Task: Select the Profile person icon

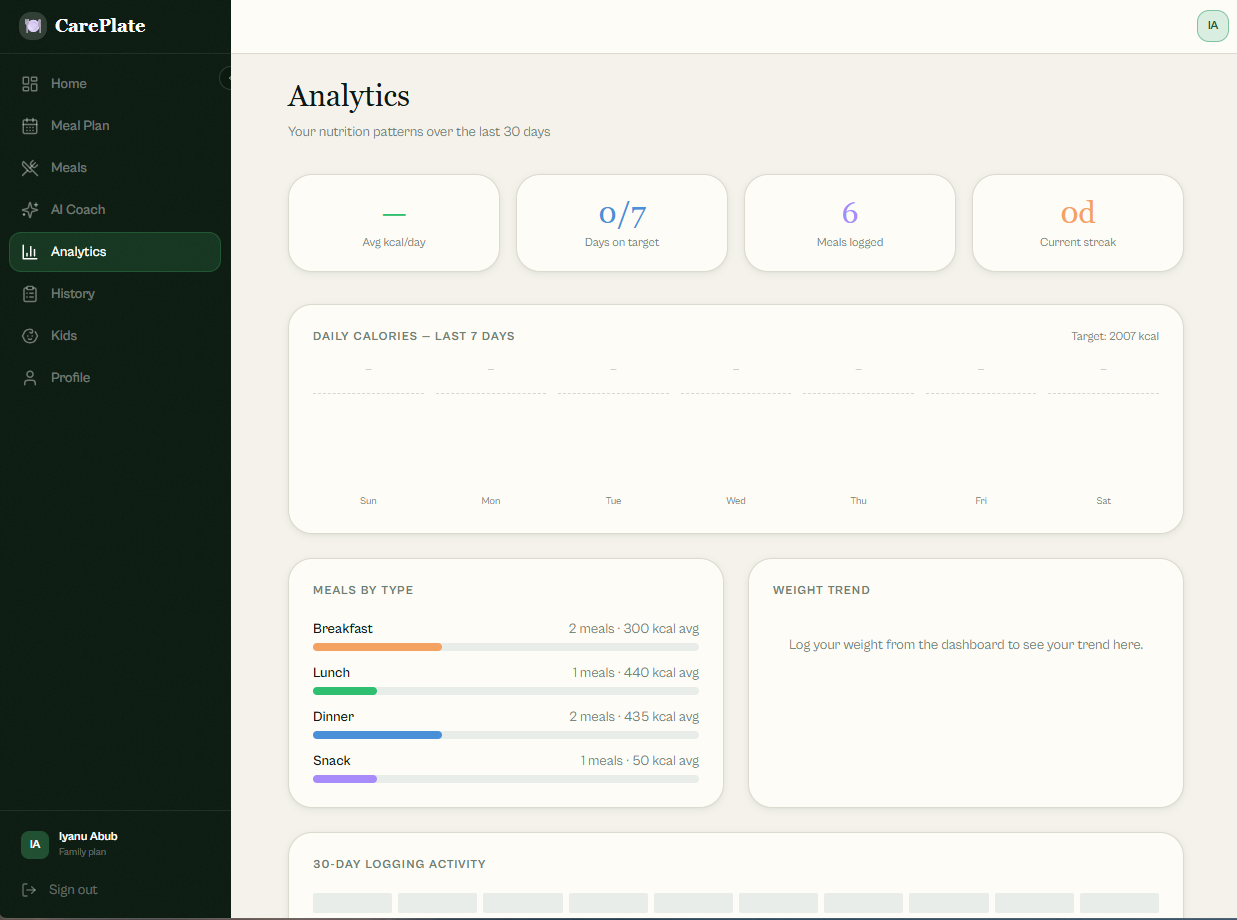Action: point(28,378)
